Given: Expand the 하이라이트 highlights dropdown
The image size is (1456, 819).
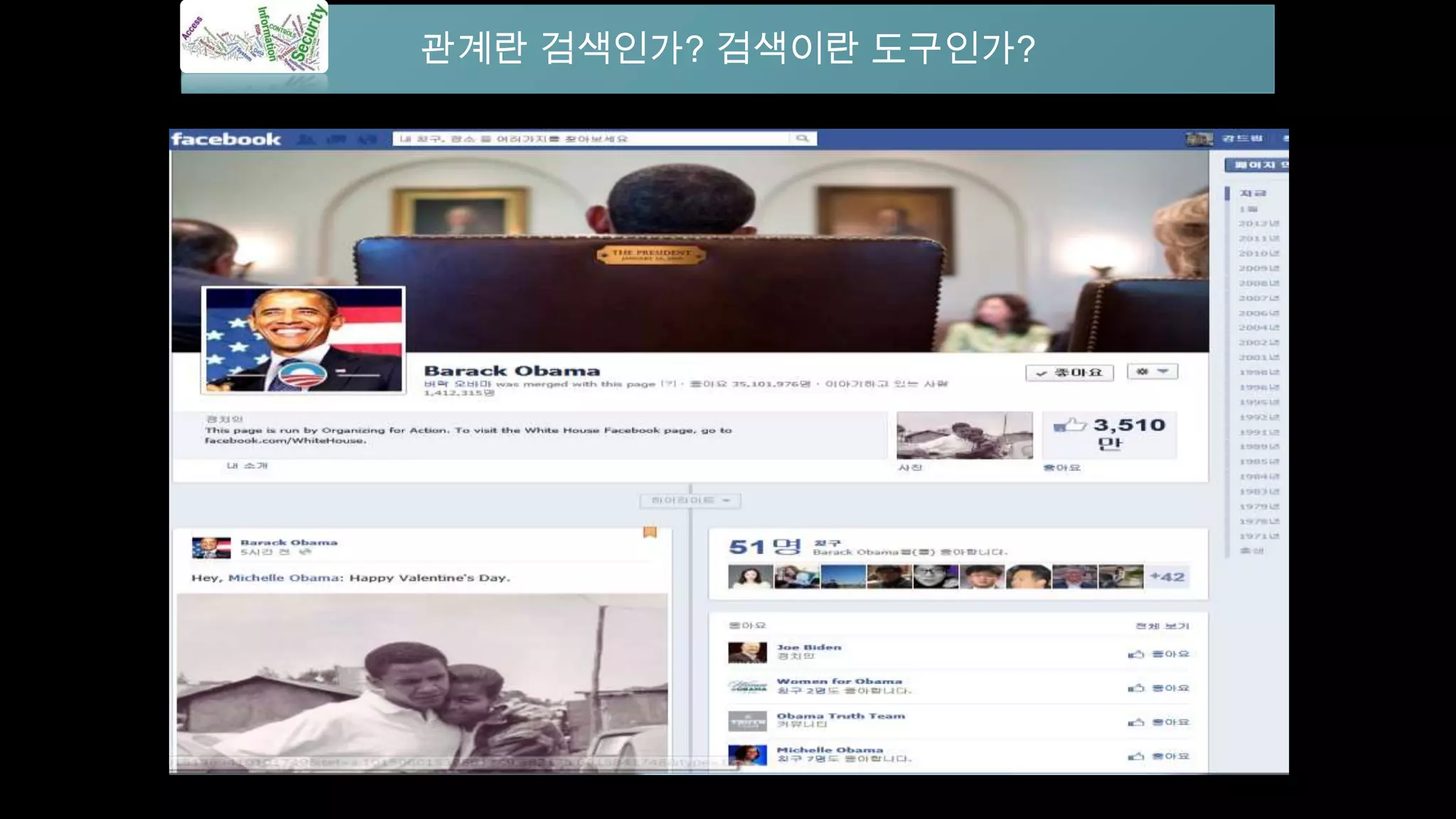Looking at the screenshot, I should point(690,500).
